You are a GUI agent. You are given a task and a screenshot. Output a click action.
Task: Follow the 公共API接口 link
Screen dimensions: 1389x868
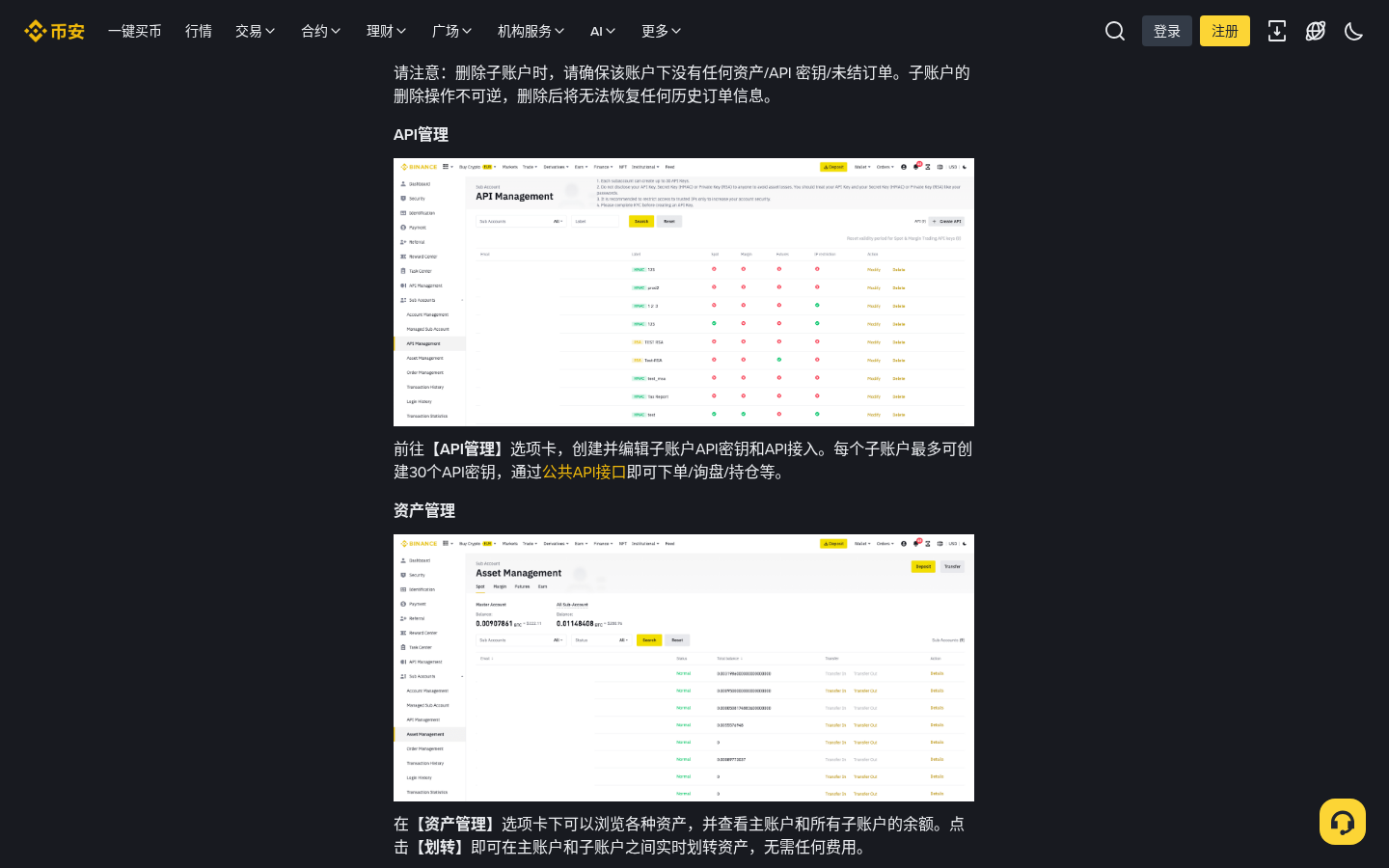pos(585,472)
